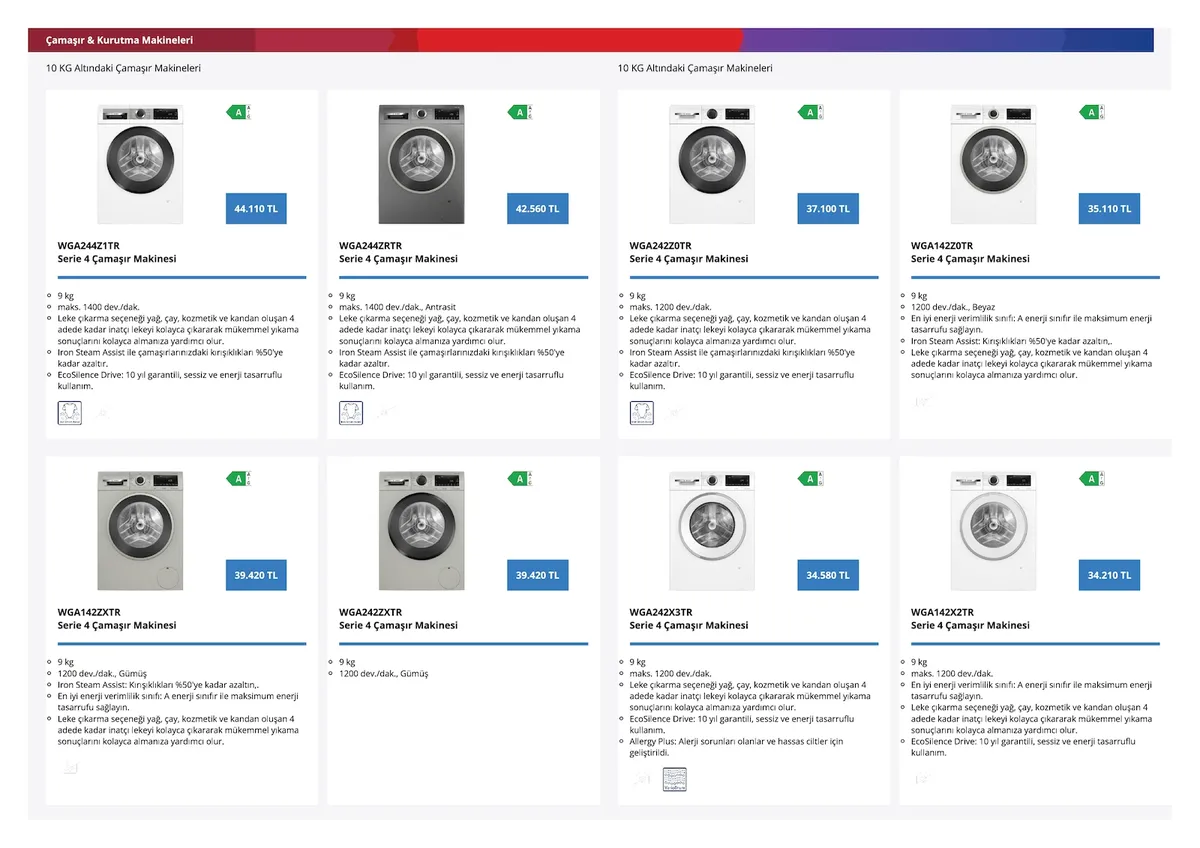Click the energy class A label on WGA242ZXTR
The image size is (1200, 848).
(521, 479)
